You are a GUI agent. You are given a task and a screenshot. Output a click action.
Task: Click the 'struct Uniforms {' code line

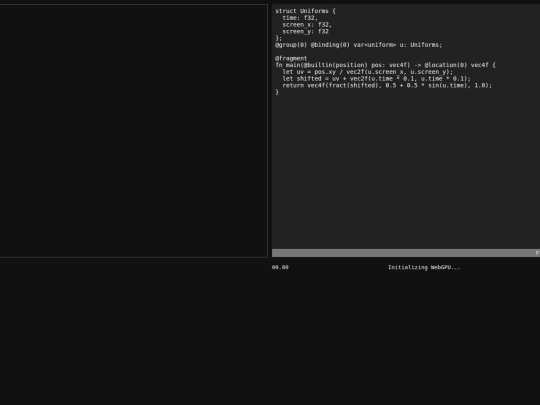305,11
